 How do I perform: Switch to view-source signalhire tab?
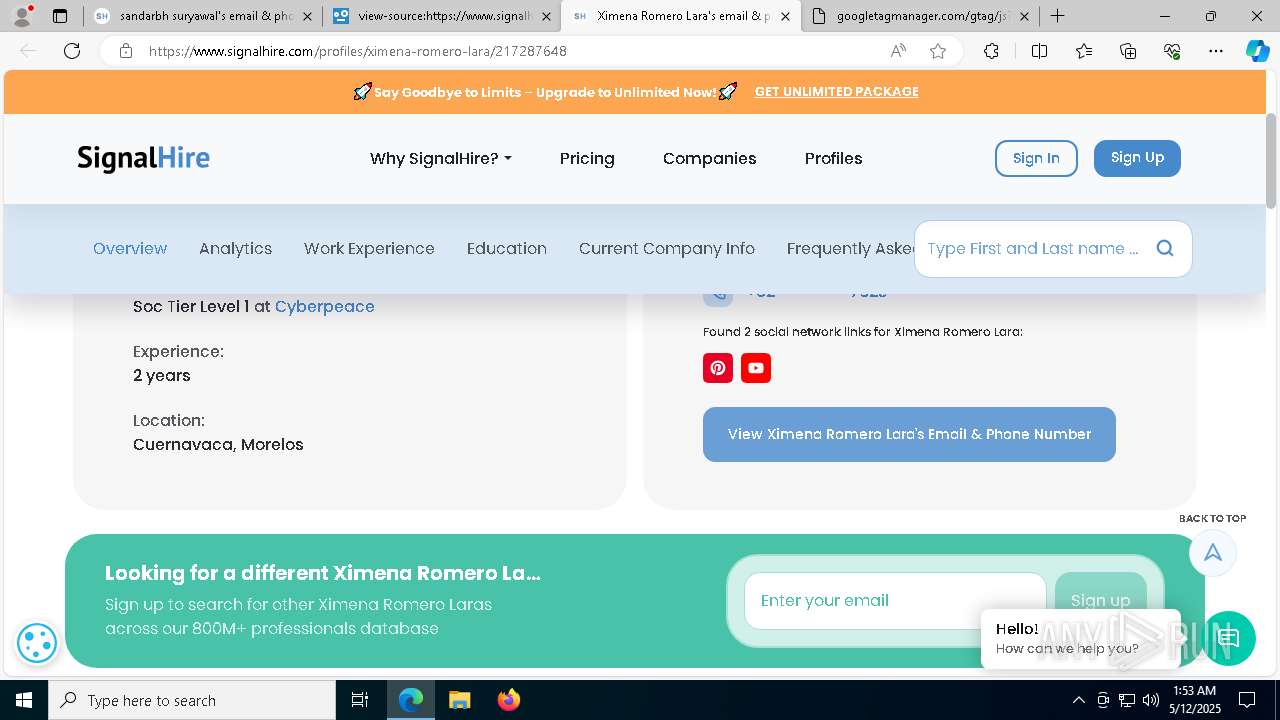pyautogui.click(x=441, y=16)
